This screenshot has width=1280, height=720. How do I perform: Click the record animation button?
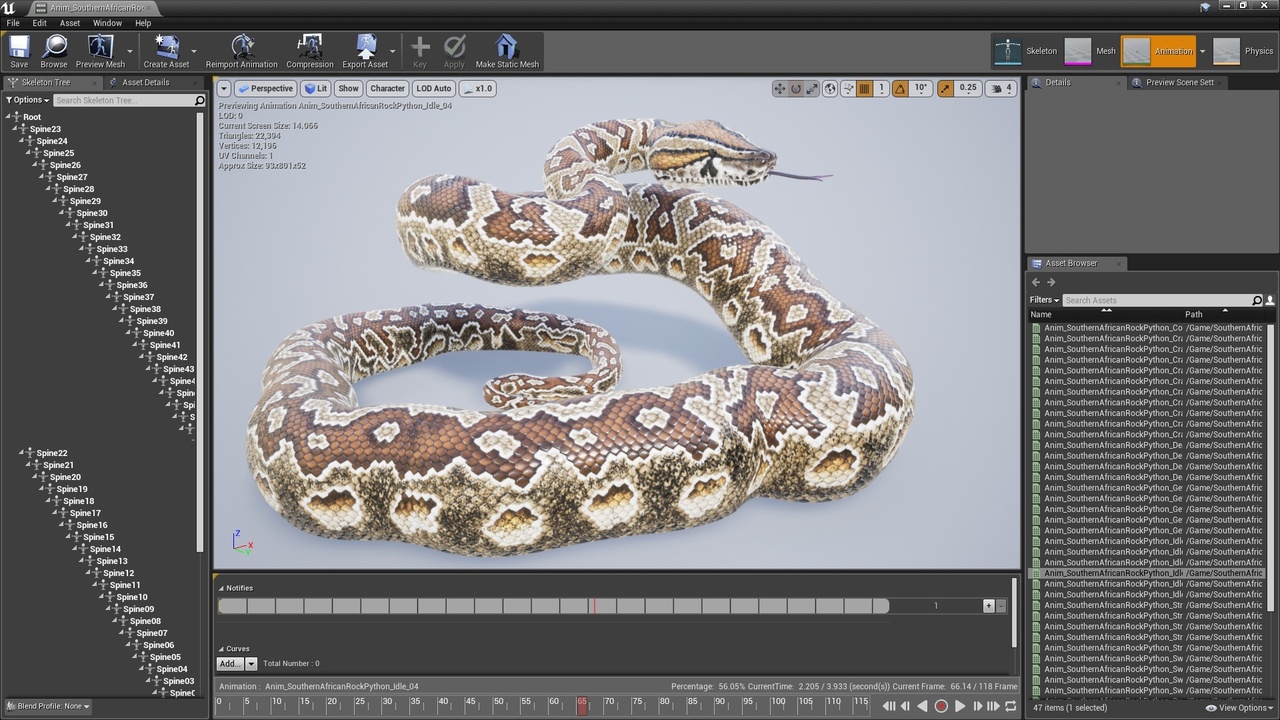941,706
